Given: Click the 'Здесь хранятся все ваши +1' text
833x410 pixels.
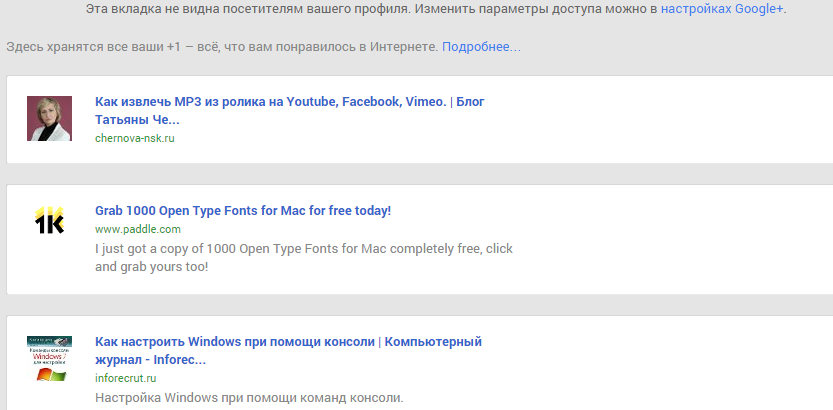Looking at the screenshot, I should [x=223, y=47].
